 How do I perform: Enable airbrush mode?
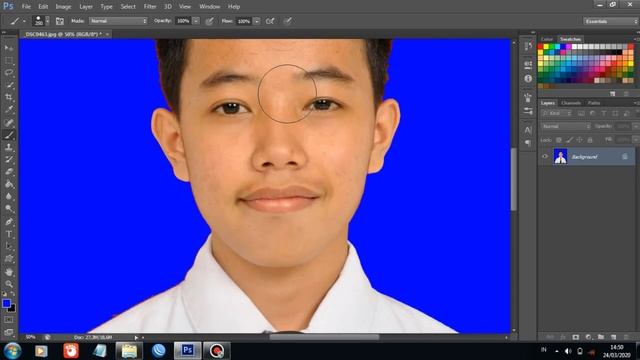click(270, 21)
